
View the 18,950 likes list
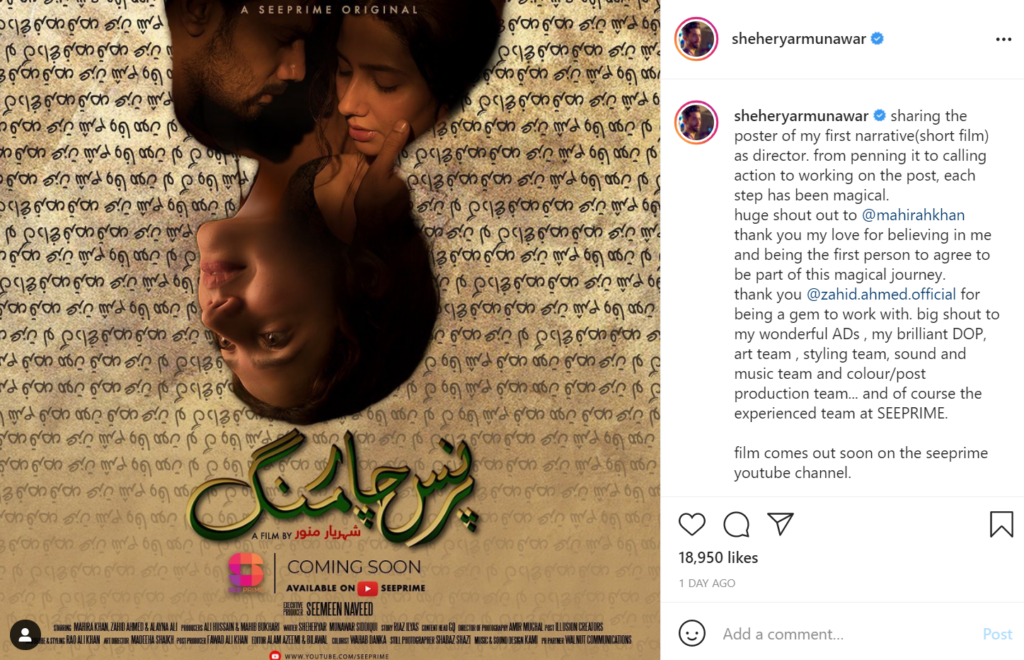(x=718, y=558)
